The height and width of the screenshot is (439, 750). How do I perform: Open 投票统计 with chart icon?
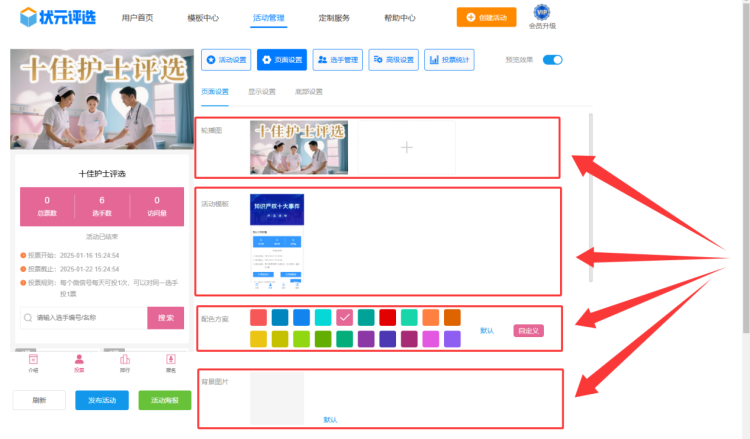point(449,60)
